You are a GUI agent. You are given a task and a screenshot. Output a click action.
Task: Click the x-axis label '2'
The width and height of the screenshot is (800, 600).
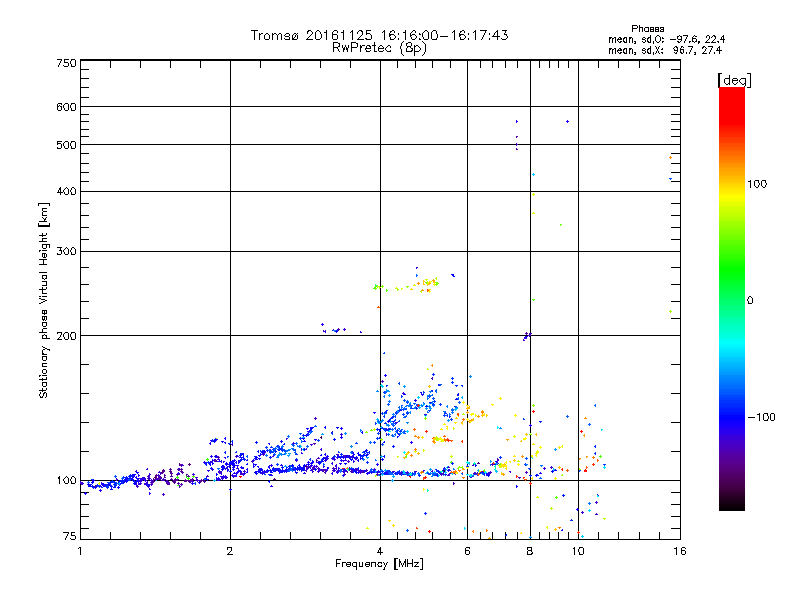point(230,551)
